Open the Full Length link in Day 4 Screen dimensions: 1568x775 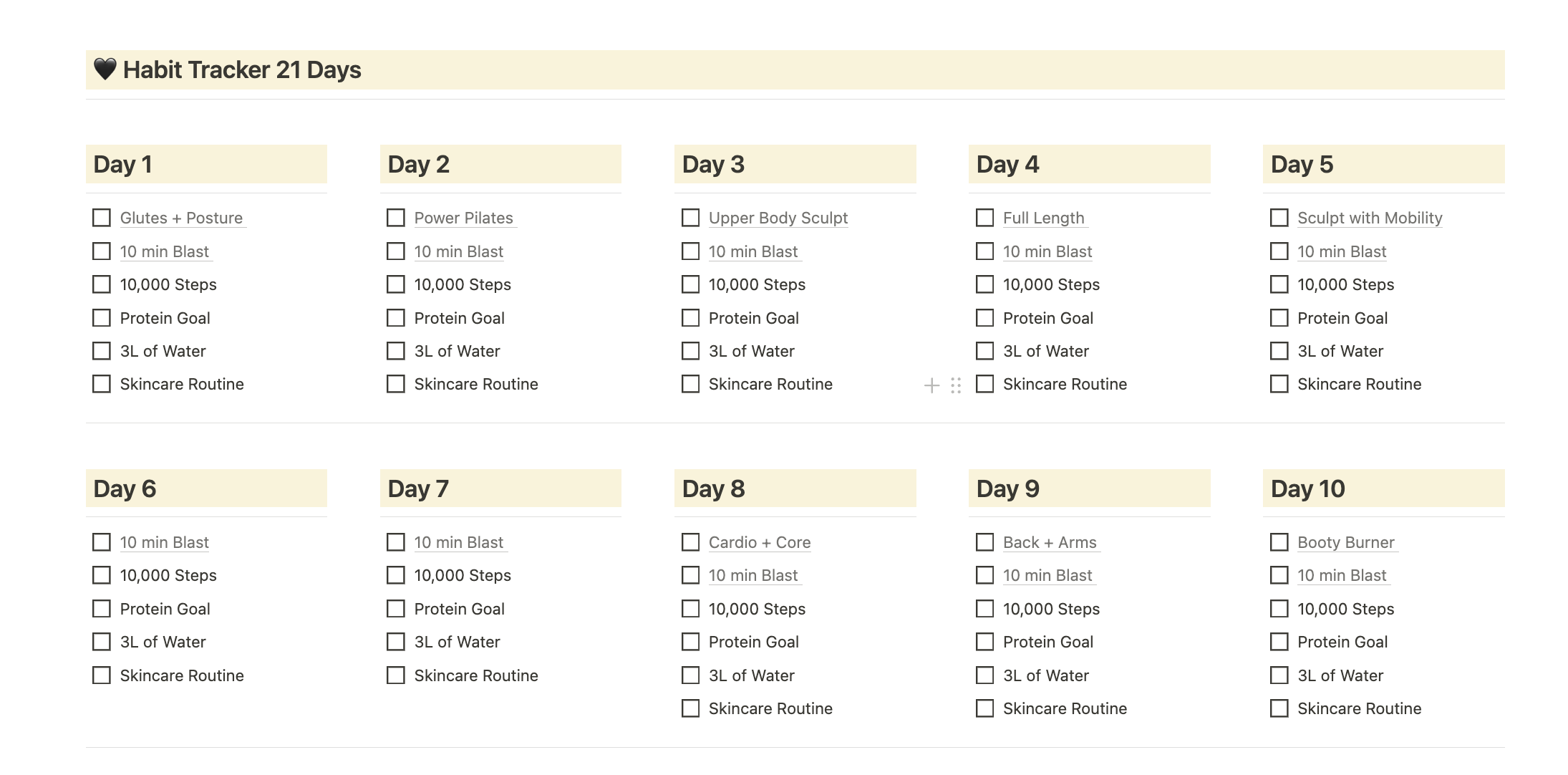pyautogui.click(x=1043, y=218)
